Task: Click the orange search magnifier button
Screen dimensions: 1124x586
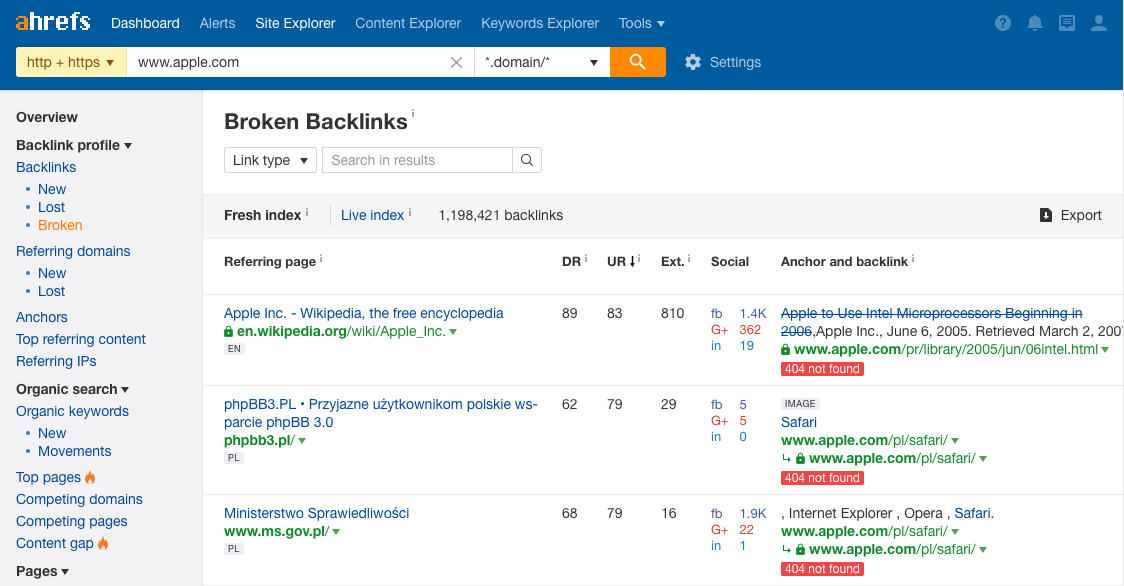Action: tap(637, 62)
